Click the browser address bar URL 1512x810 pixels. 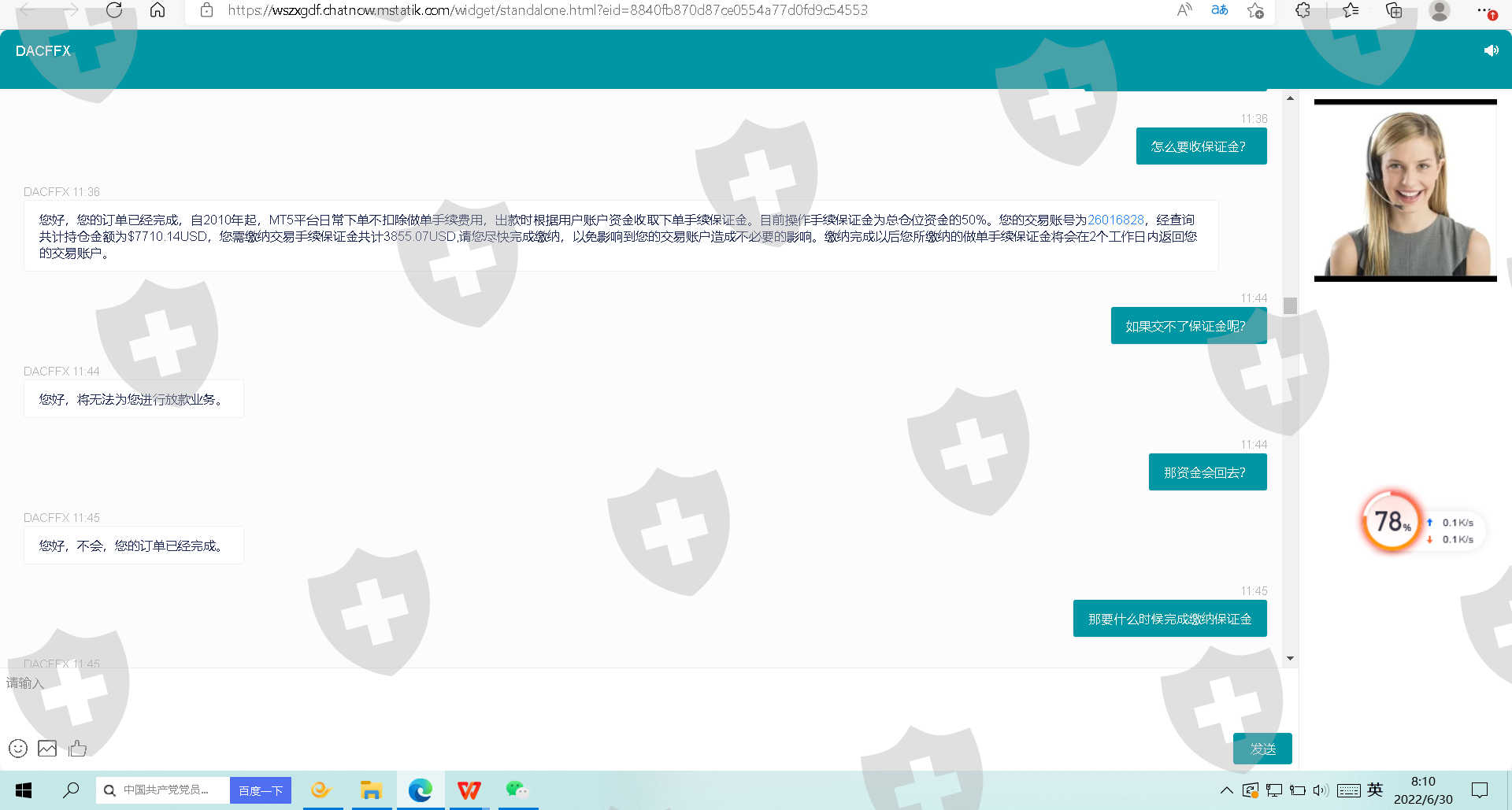(547, 10)
